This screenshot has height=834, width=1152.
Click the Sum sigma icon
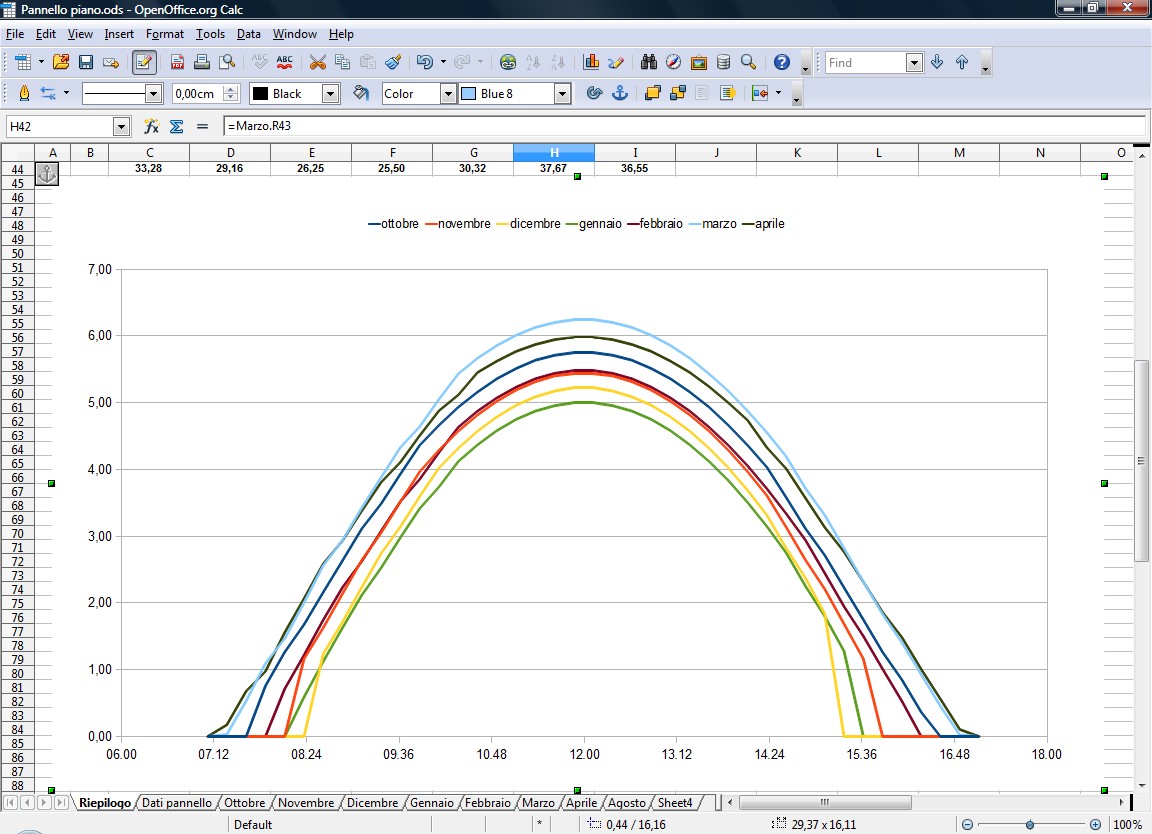click(177, 127)
